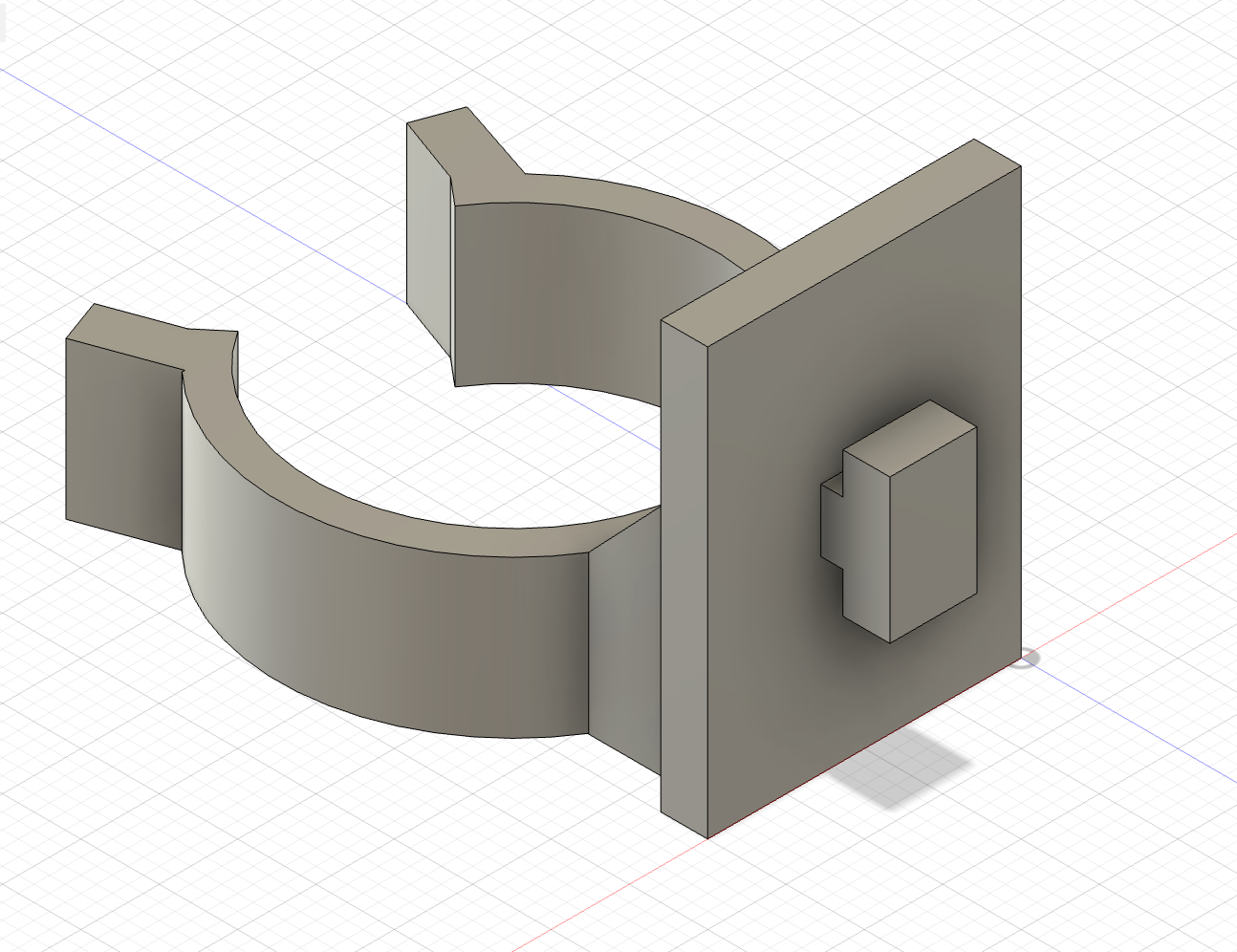Select the inner curved face of the rear clamp arm

564,296
